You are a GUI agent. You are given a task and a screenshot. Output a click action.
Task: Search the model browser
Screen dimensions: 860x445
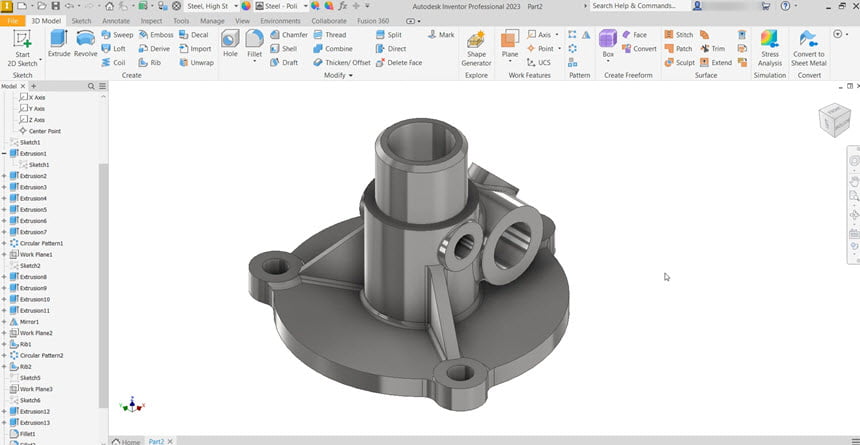[x=91, y=87]
